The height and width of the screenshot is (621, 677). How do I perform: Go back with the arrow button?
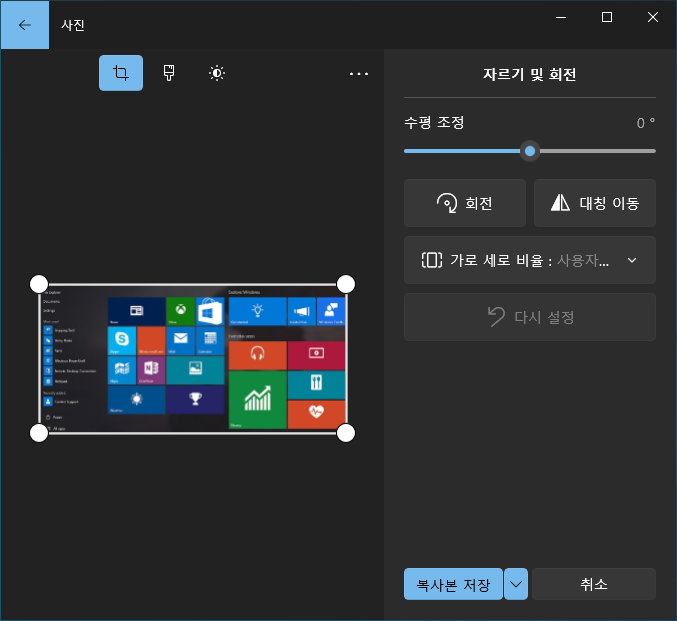[x=25, y=25]
